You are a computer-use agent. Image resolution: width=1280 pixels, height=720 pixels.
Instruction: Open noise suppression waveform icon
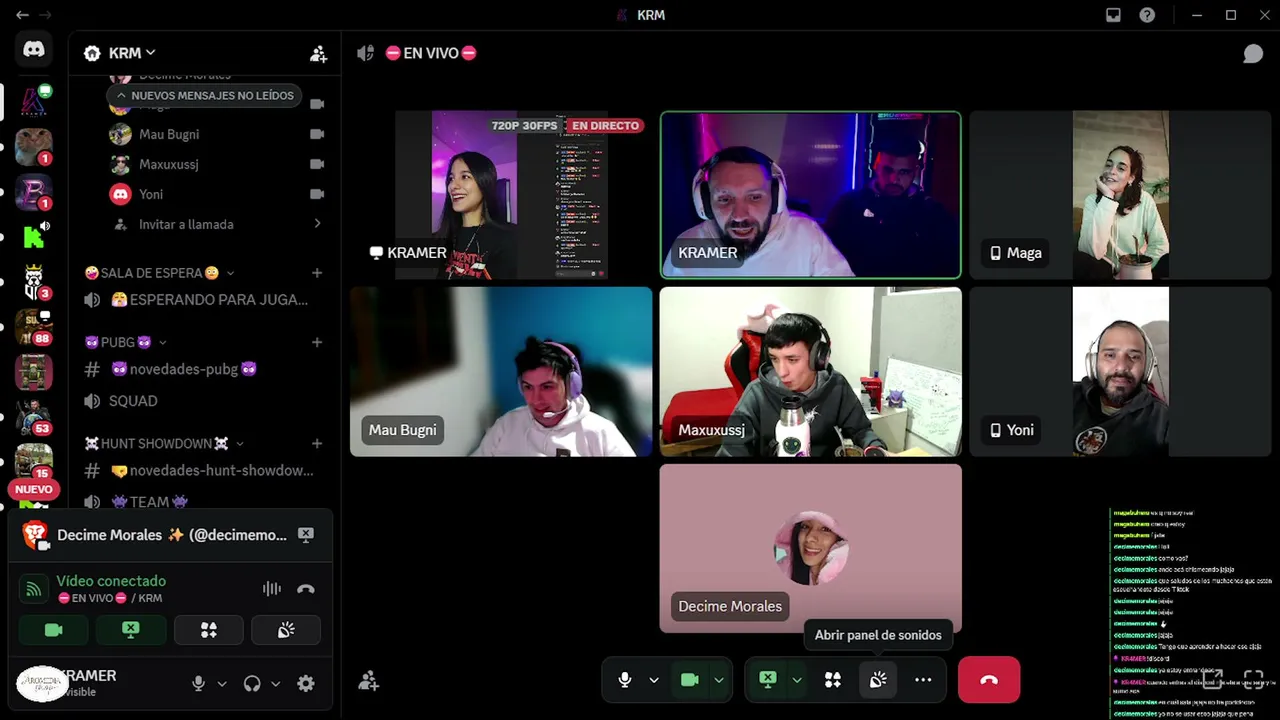(x=271, y=589)
